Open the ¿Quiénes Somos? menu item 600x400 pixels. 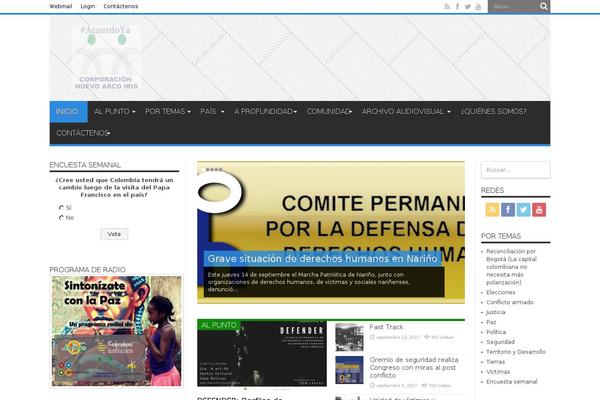coord(494,111)
